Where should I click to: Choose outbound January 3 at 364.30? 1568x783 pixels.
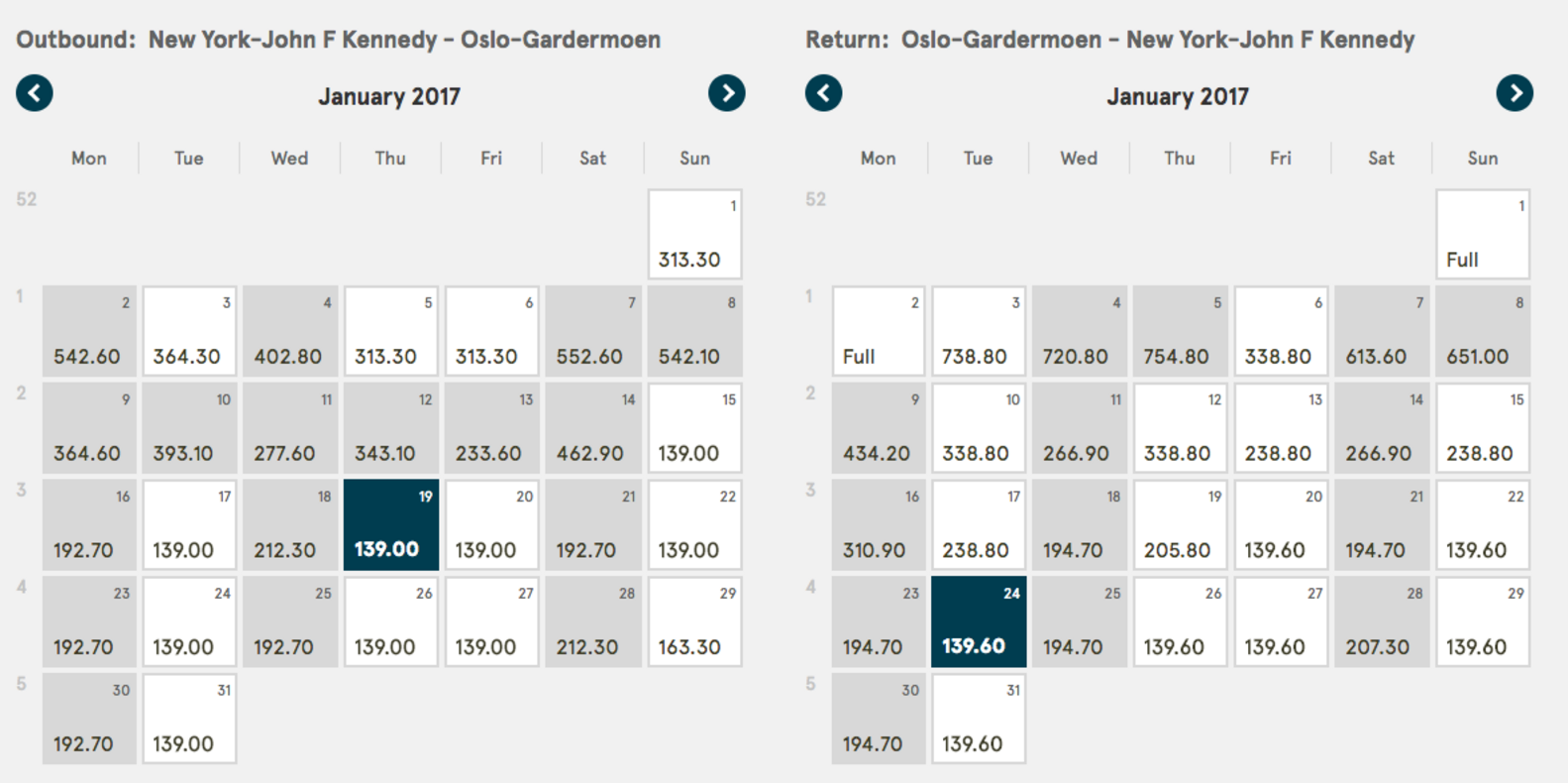coord(189,332)
